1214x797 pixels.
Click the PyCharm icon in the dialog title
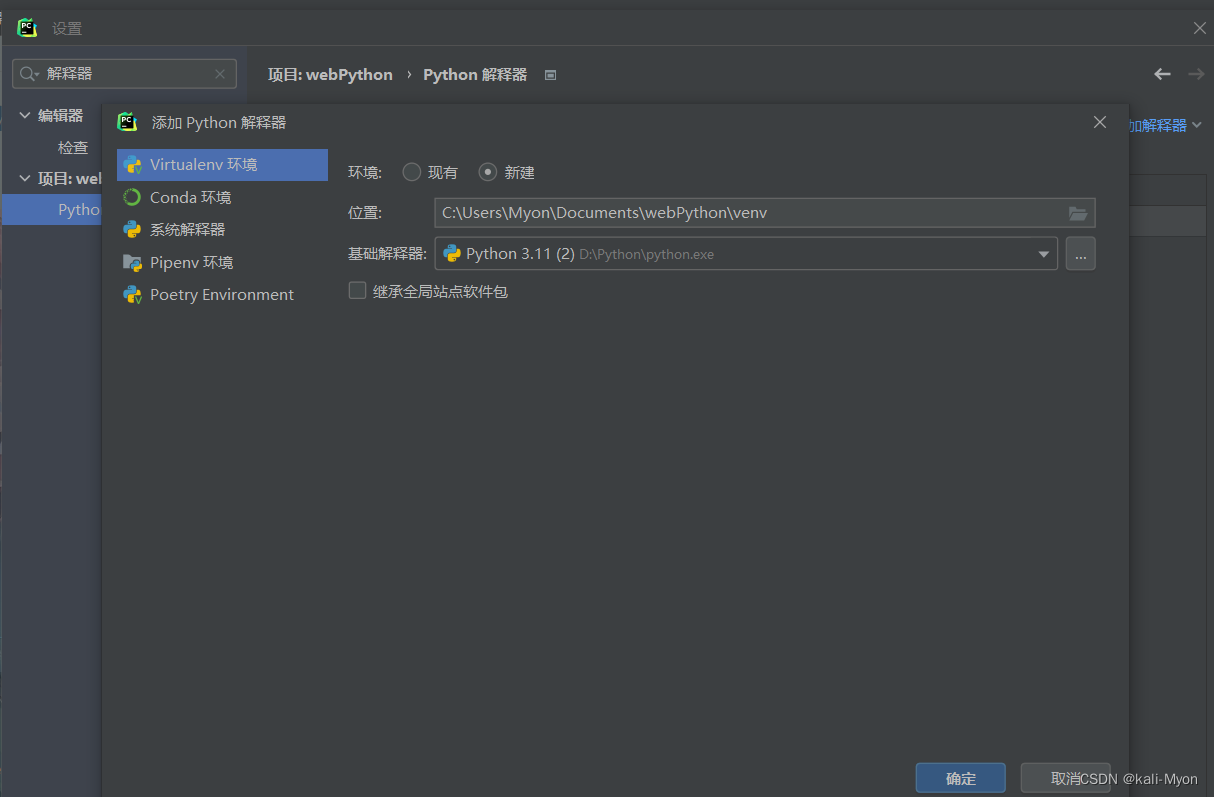click(128, 122)
